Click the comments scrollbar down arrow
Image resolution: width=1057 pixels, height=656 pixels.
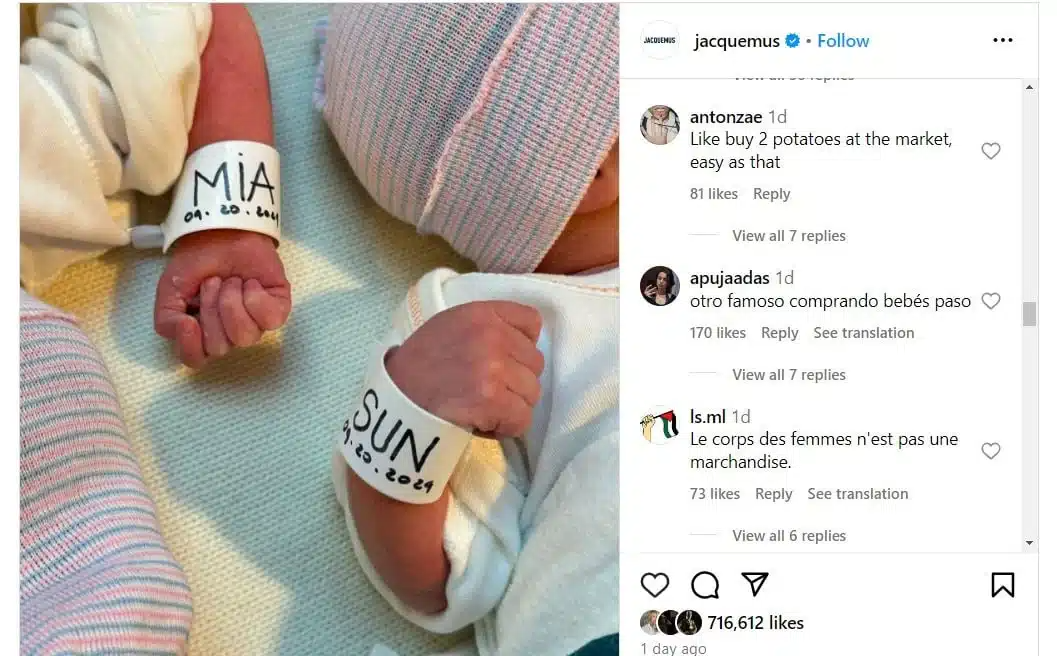point(1029,543)
